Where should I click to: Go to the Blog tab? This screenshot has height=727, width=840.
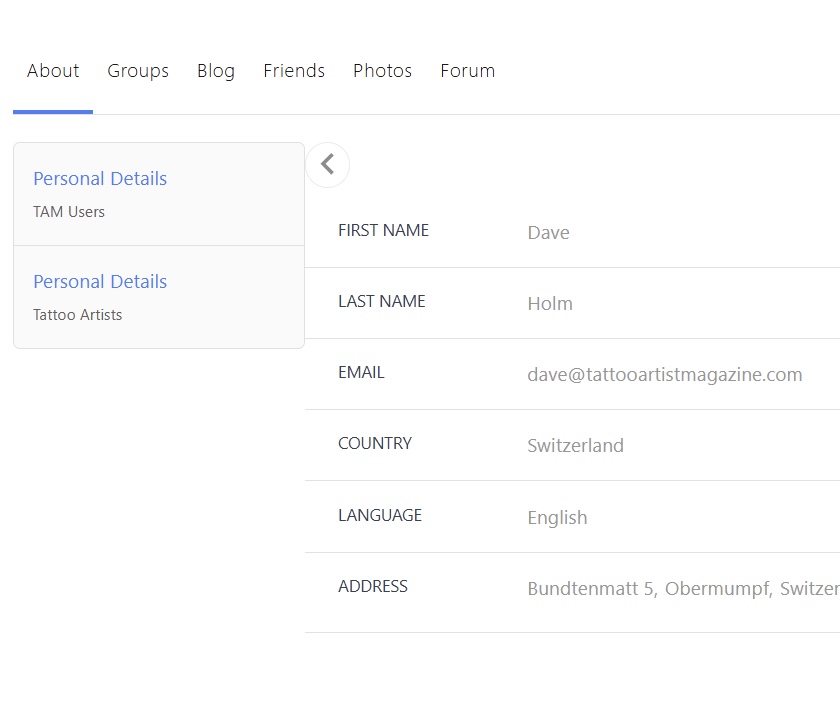pyautogui.click(x=216, y=71)
